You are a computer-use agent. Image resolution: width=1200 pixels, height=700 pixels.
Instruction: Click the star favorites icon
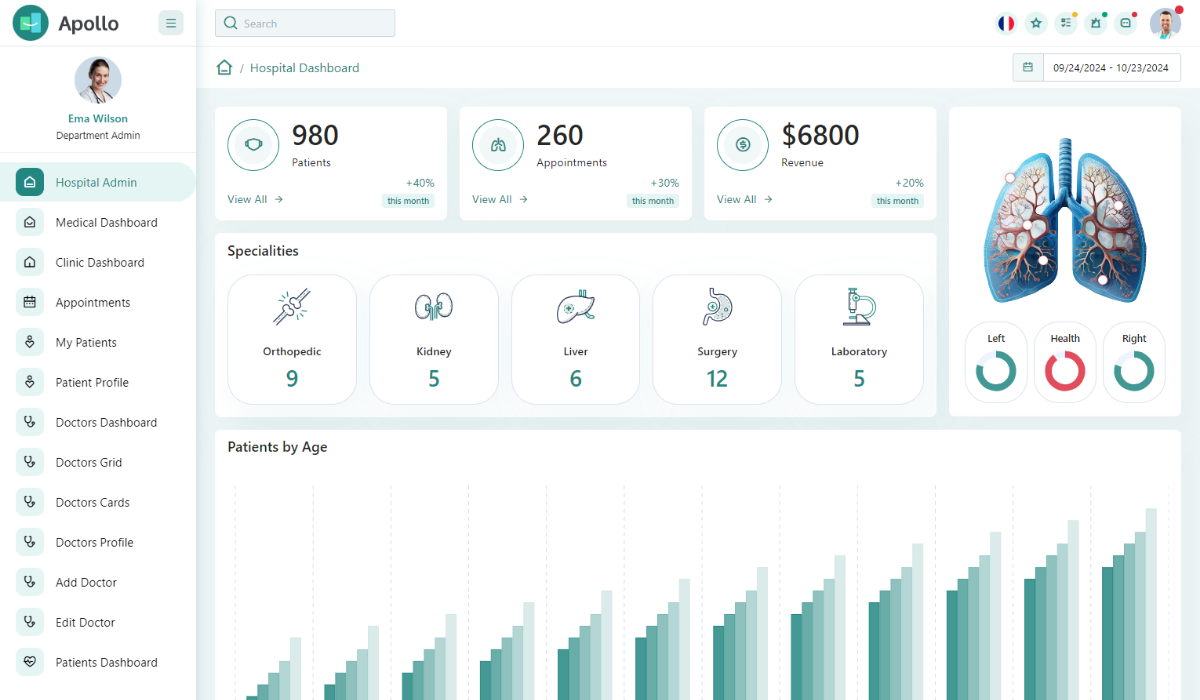coord(1036,22)
